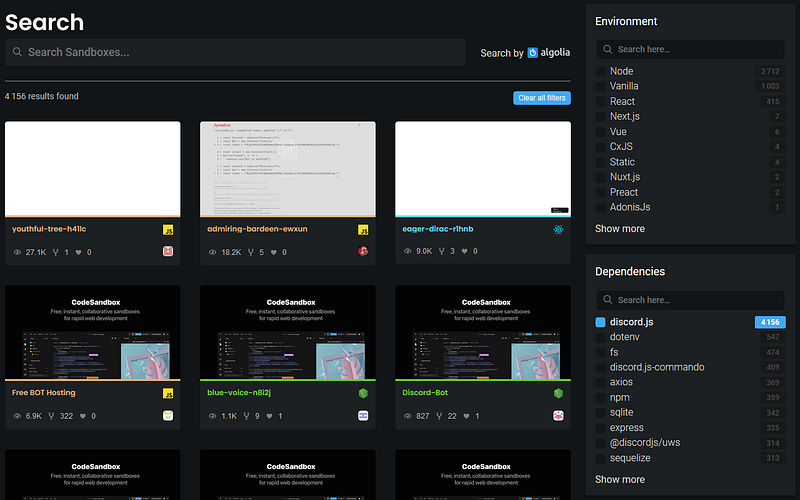Image resolution: width=800 pixels, height=500 pixels.
Task: Click the magnifier icon in the Search Sandboxes field
Action: [17, 52]
